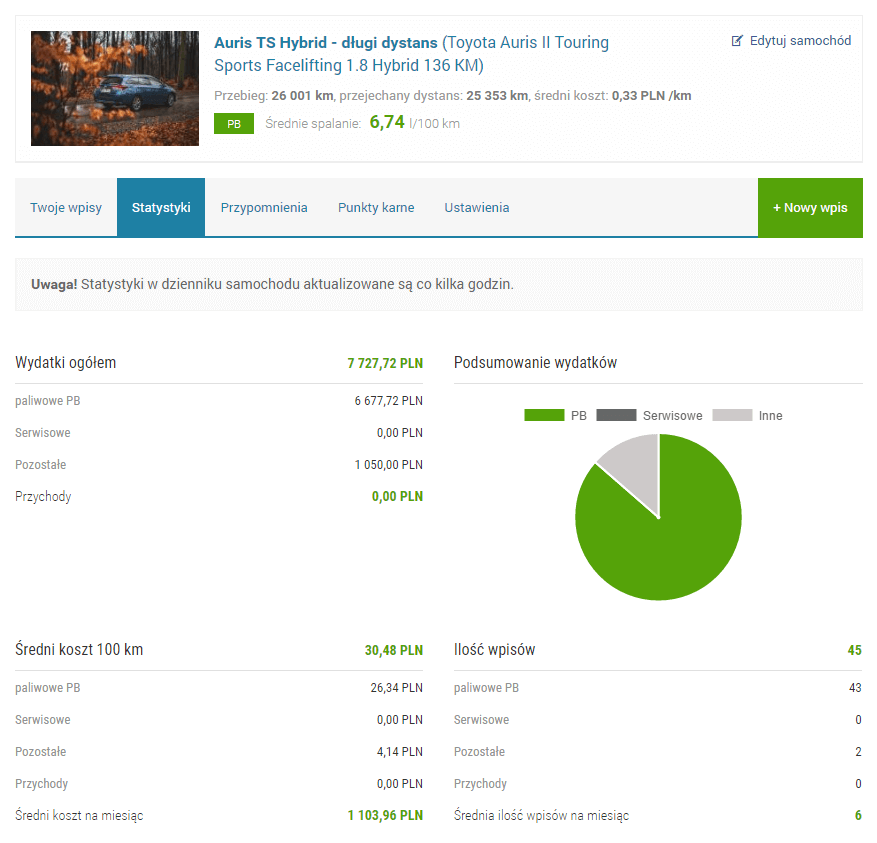Click the pencil edit icon beside Edytuj samochód

click(738, 41)
